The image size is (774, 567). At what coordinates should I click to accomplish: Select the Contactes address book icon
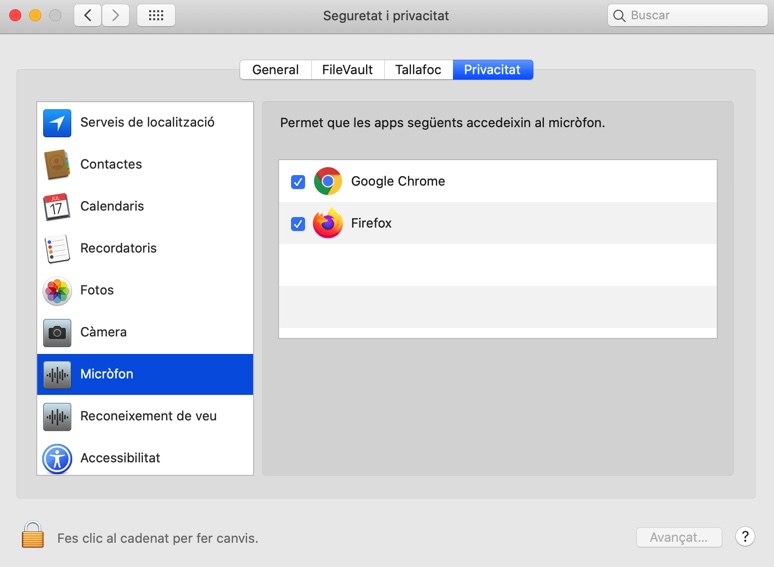coord(57,165)
